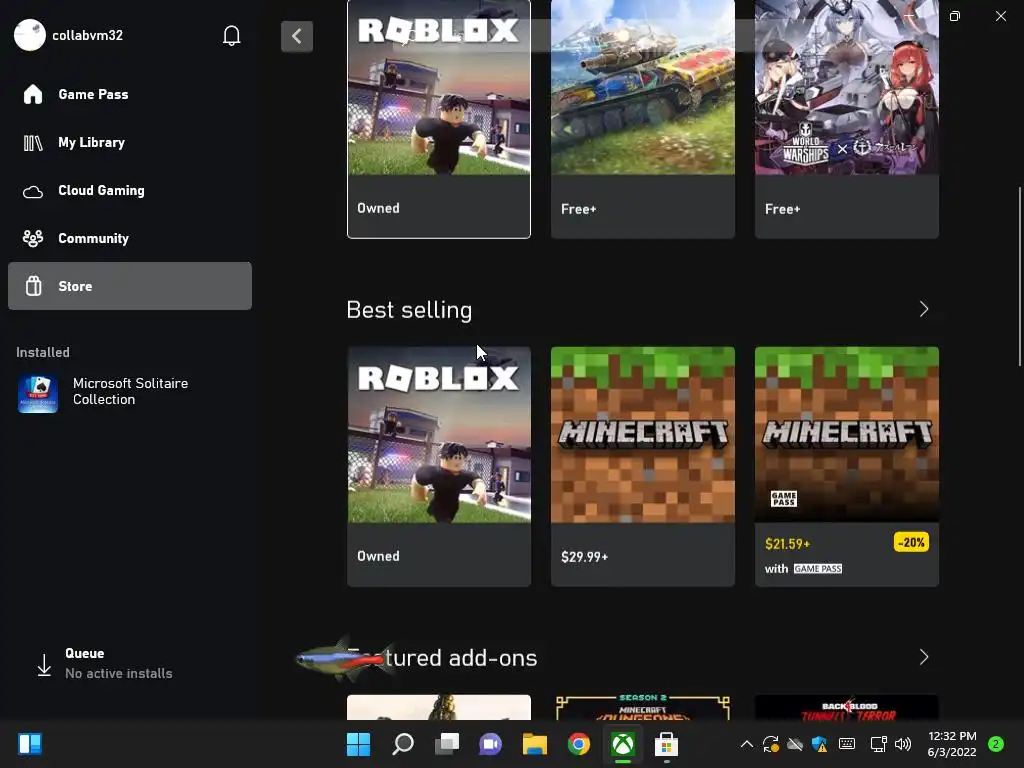Viewport: 1024px width, 768px height.
Task: Click the network display tray icon
Action: tap(878, 744)
